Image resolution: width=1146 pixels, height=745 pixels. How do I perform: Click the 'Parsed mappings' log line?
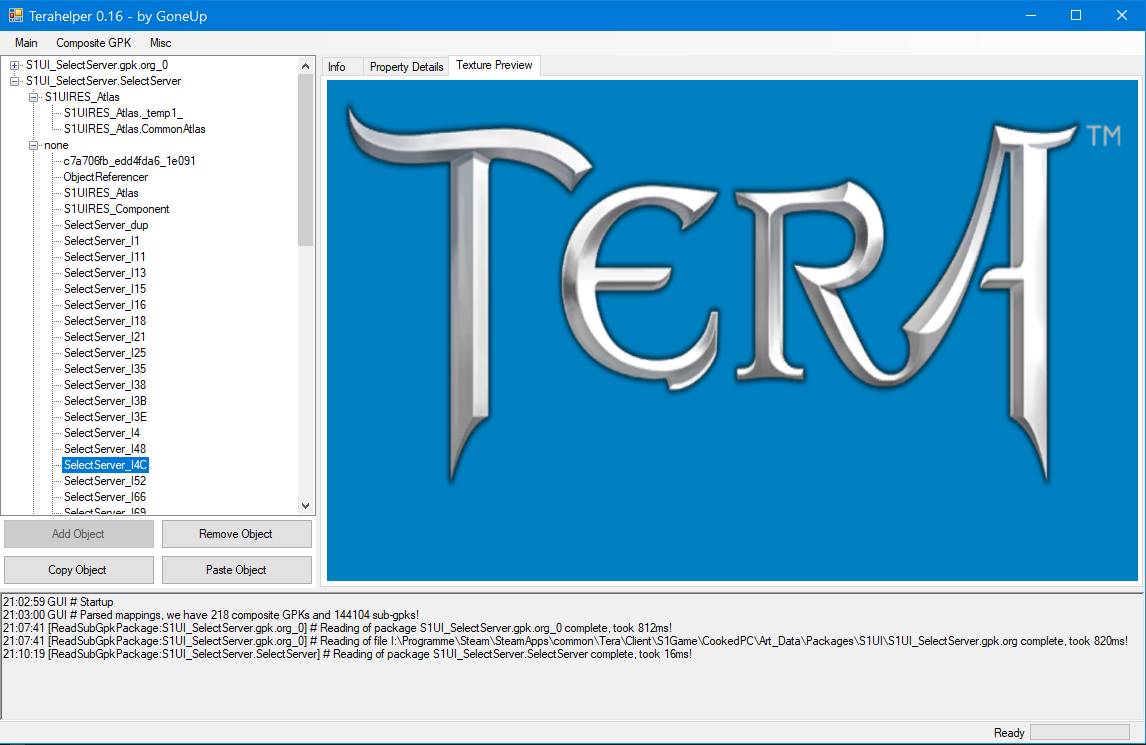click(x=210, y=616)
